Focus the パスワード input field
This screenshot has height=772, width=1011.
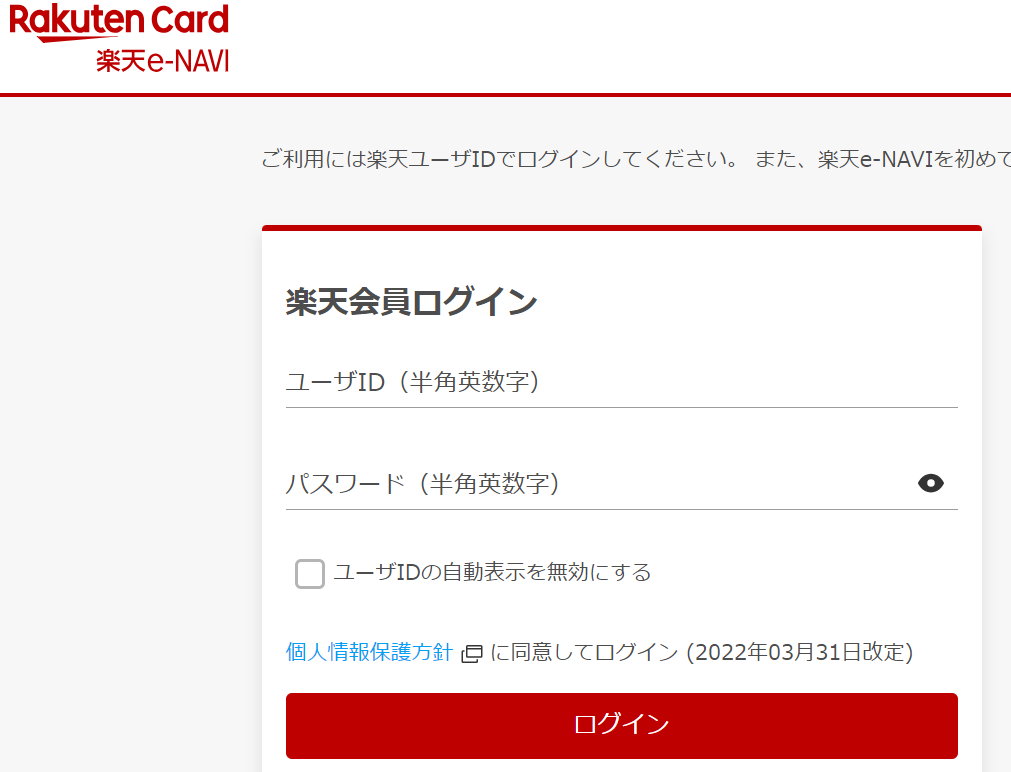[598, 484]
